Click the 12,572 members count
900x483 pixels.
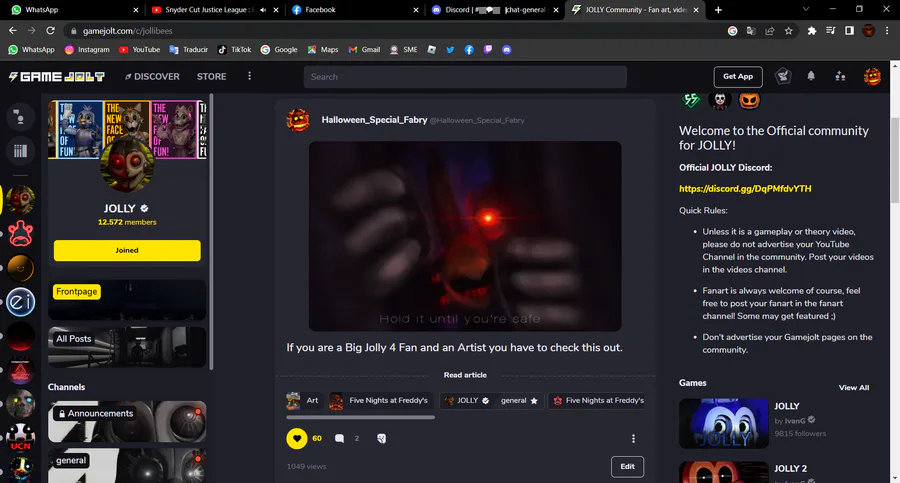[x=127, y=222]
